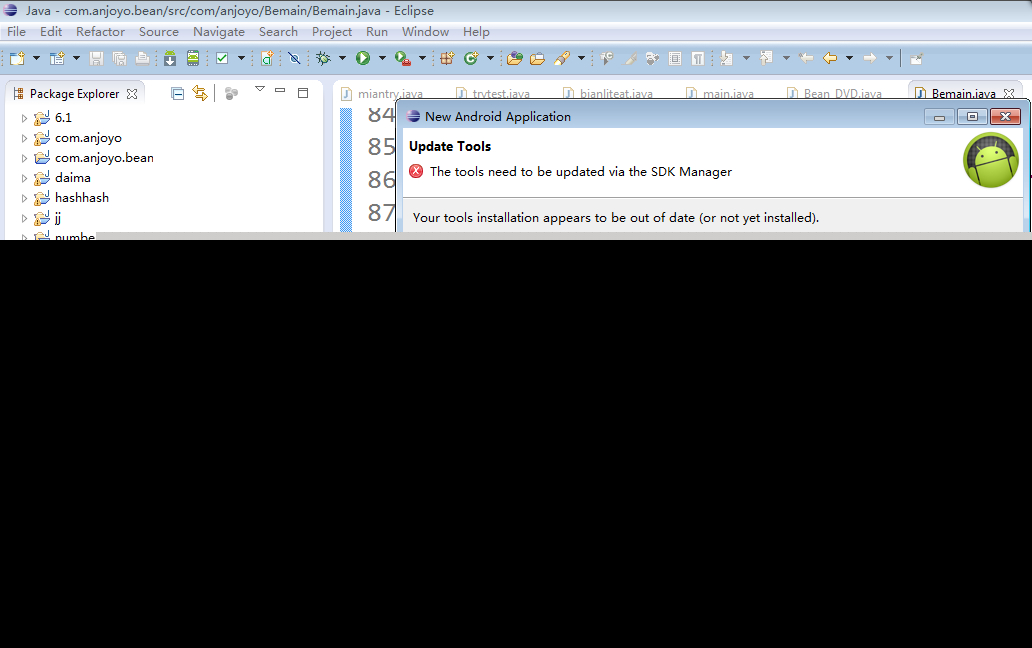Screen dimensions: 1032x648
Task: Open the Back history dropdown arrow
Action: coord(850,59)
